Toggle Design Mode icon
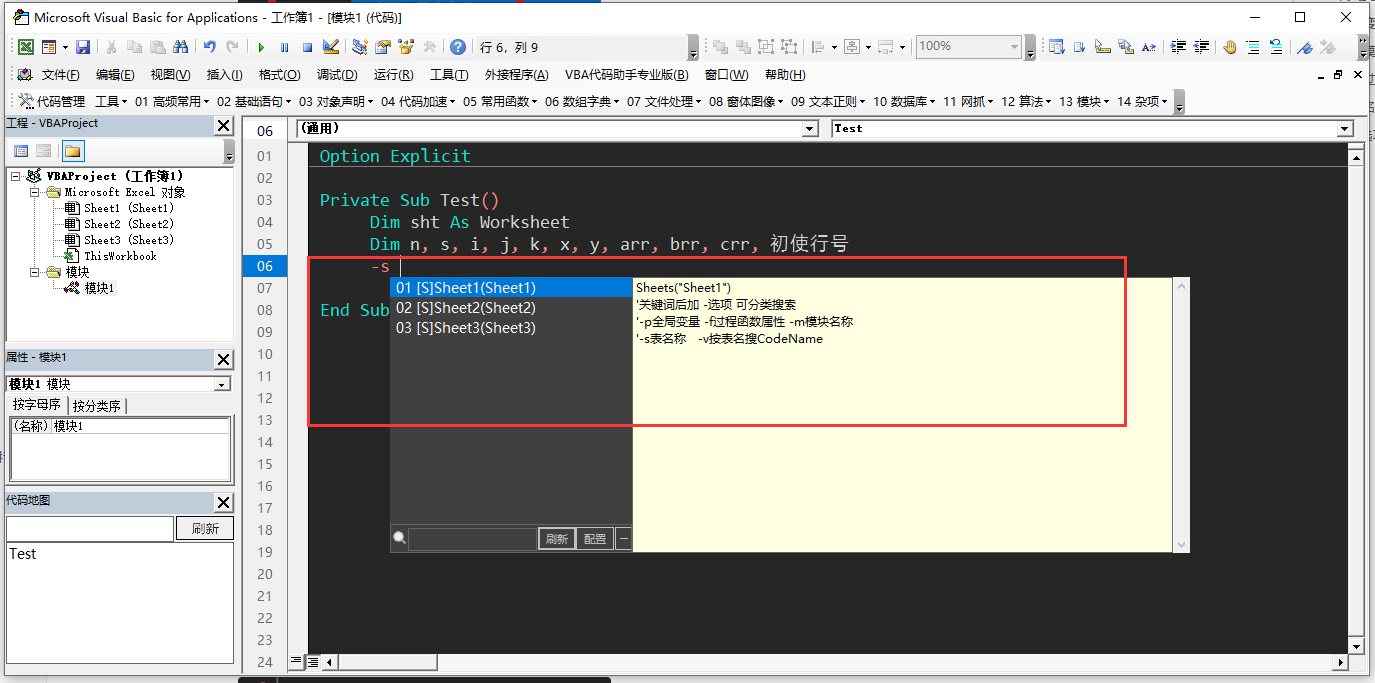 (331, 47)
